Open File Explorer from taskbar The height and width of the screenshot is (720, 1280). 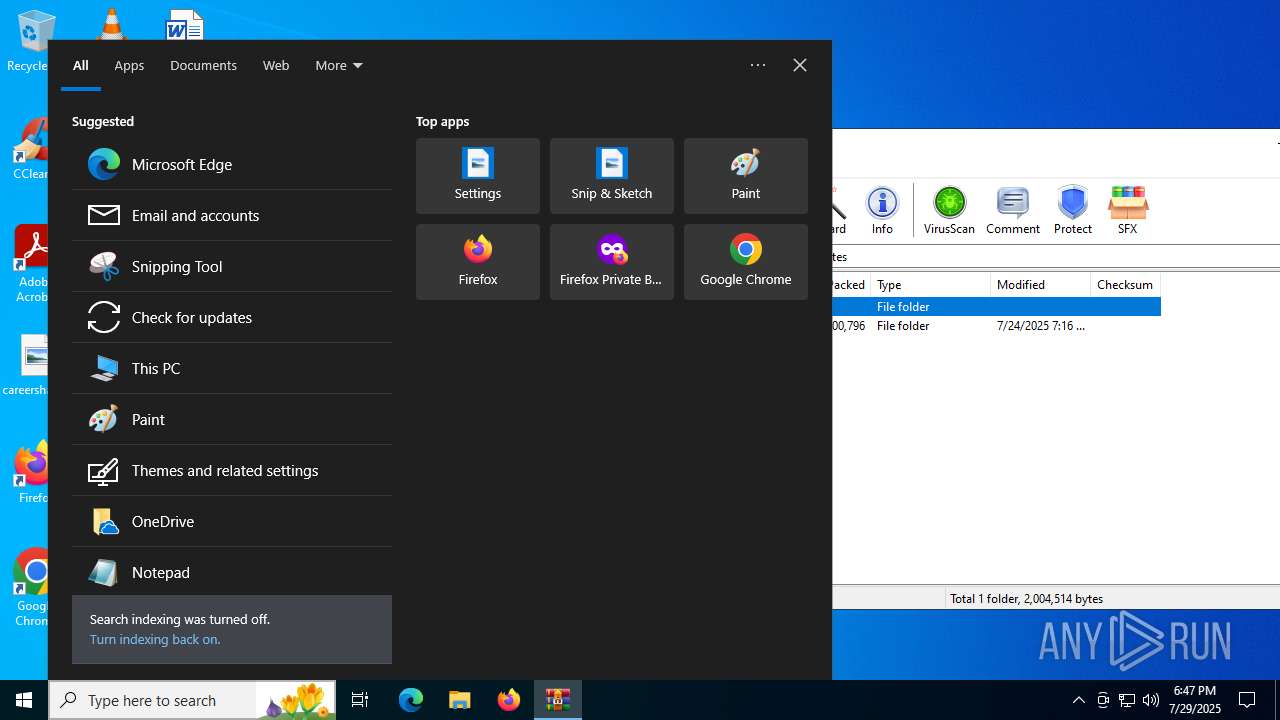(460, 700)
